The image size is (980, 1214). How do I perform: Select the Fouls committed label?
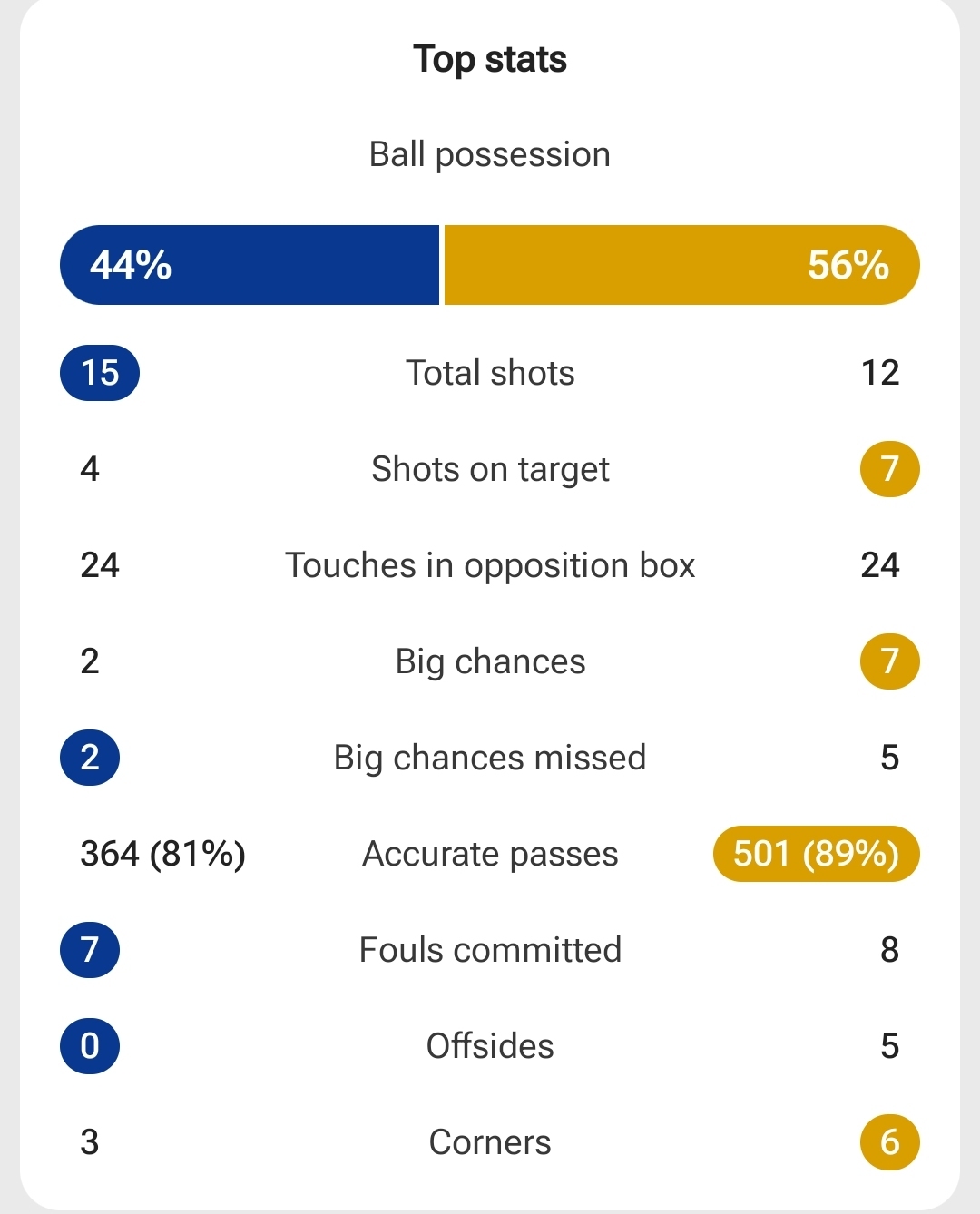[490, 950]
